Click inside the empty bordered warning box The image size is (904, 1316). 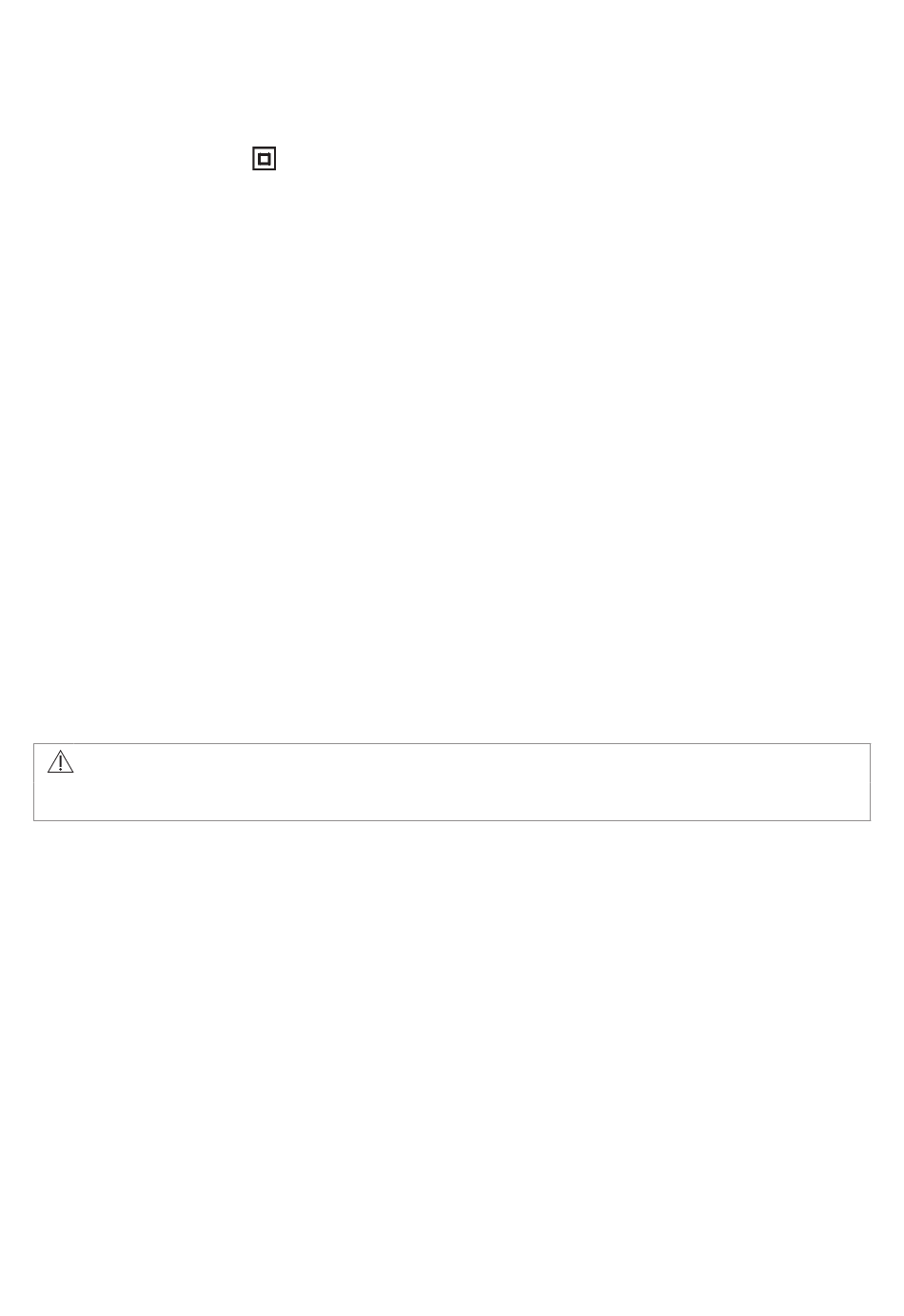coord(452,782)
